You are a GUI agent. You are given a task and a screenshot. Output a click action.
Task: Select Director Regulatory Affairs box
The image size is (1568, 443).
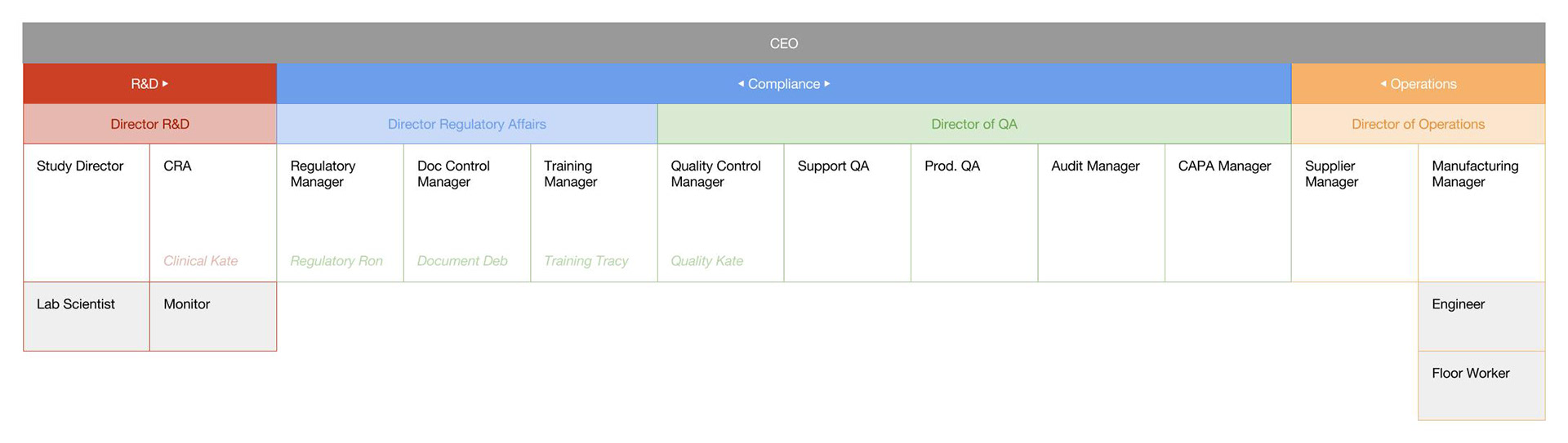(466, 124)
